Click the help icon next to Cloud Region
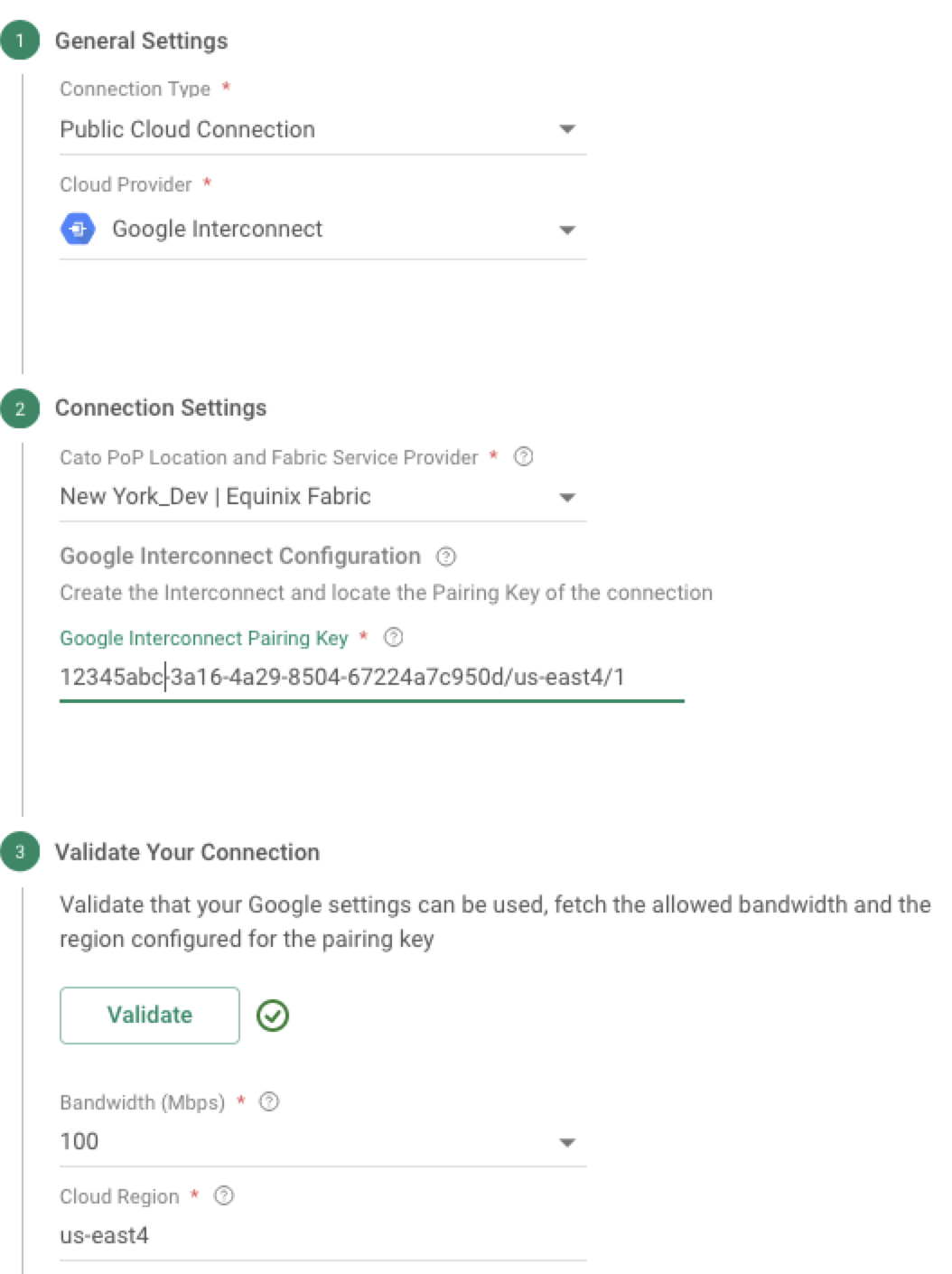The width and height of the screenshot is (952, 1274). [223, 1195]
